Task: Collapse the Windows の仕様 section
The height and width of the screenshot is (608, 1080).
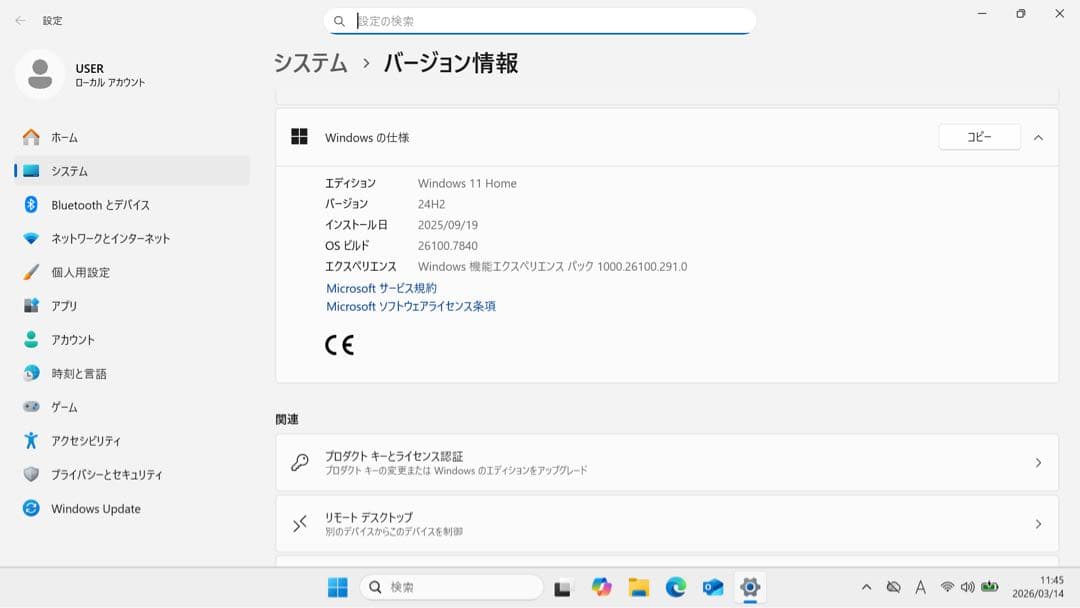Action: coord(1038,138)
